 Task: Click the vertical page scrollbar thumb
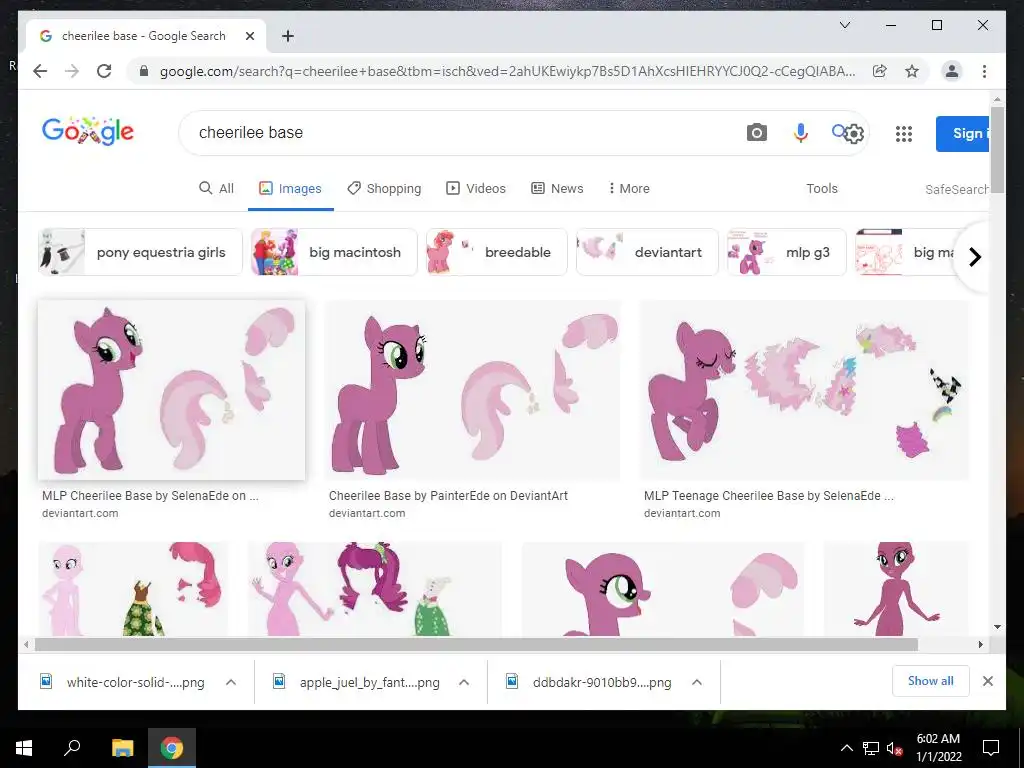click(997, 149)
